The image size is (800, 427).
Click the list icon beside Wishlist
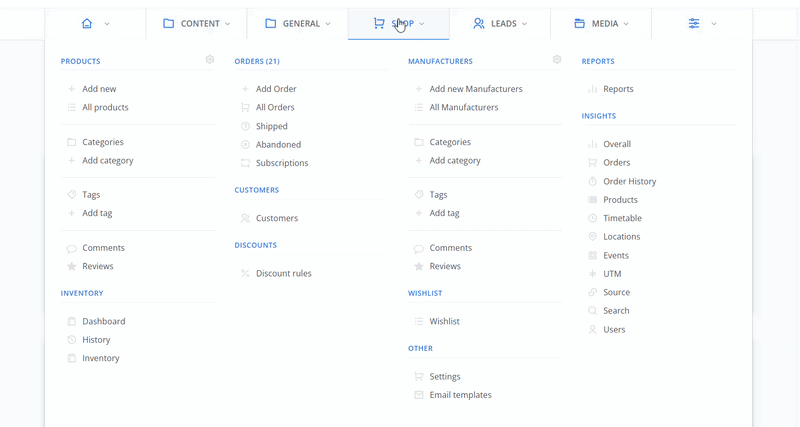[419, 321]
